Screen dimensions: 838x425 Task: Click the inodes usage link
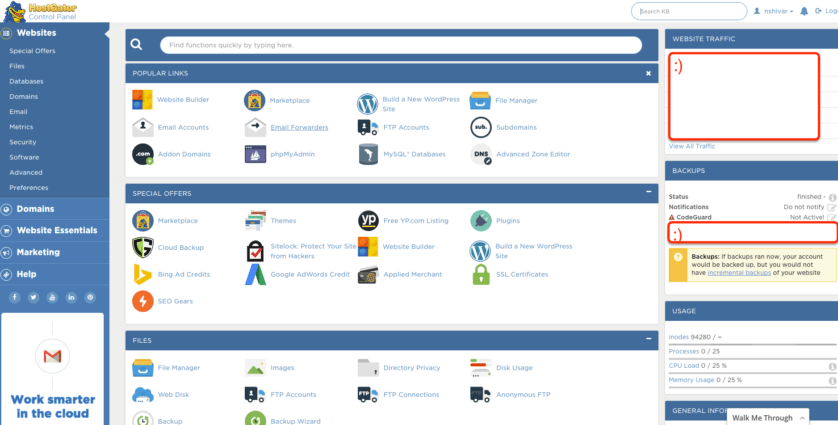(679, 337)
